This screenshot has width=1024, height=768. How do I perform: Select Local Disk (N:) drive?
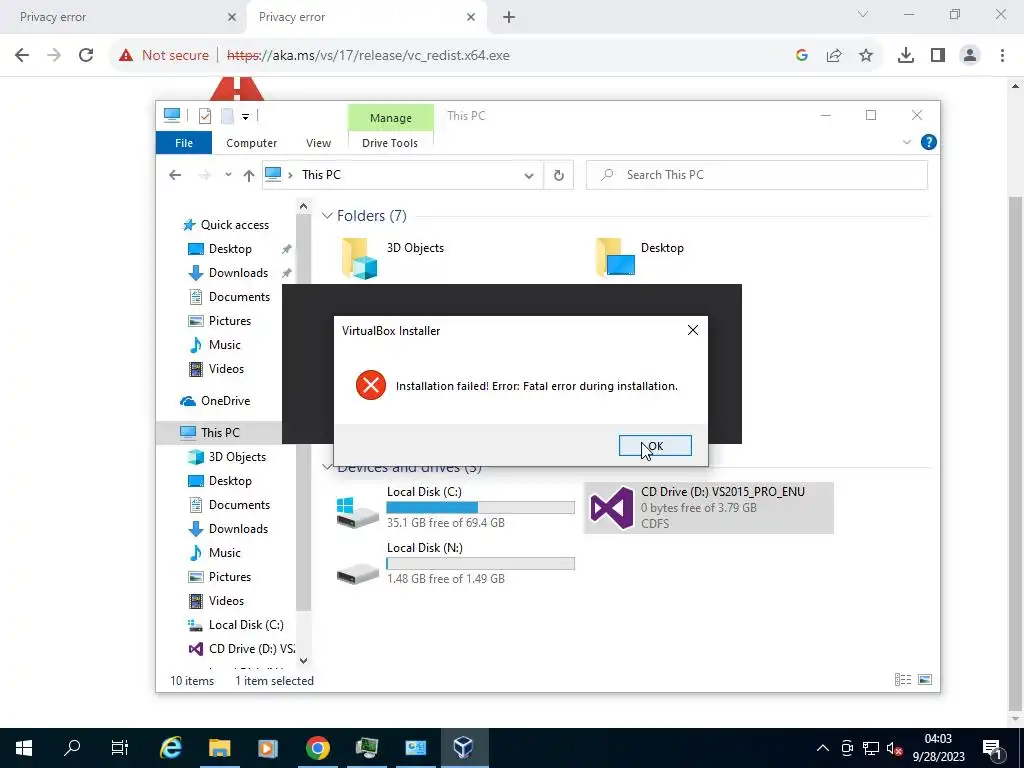tap(455, 563)
